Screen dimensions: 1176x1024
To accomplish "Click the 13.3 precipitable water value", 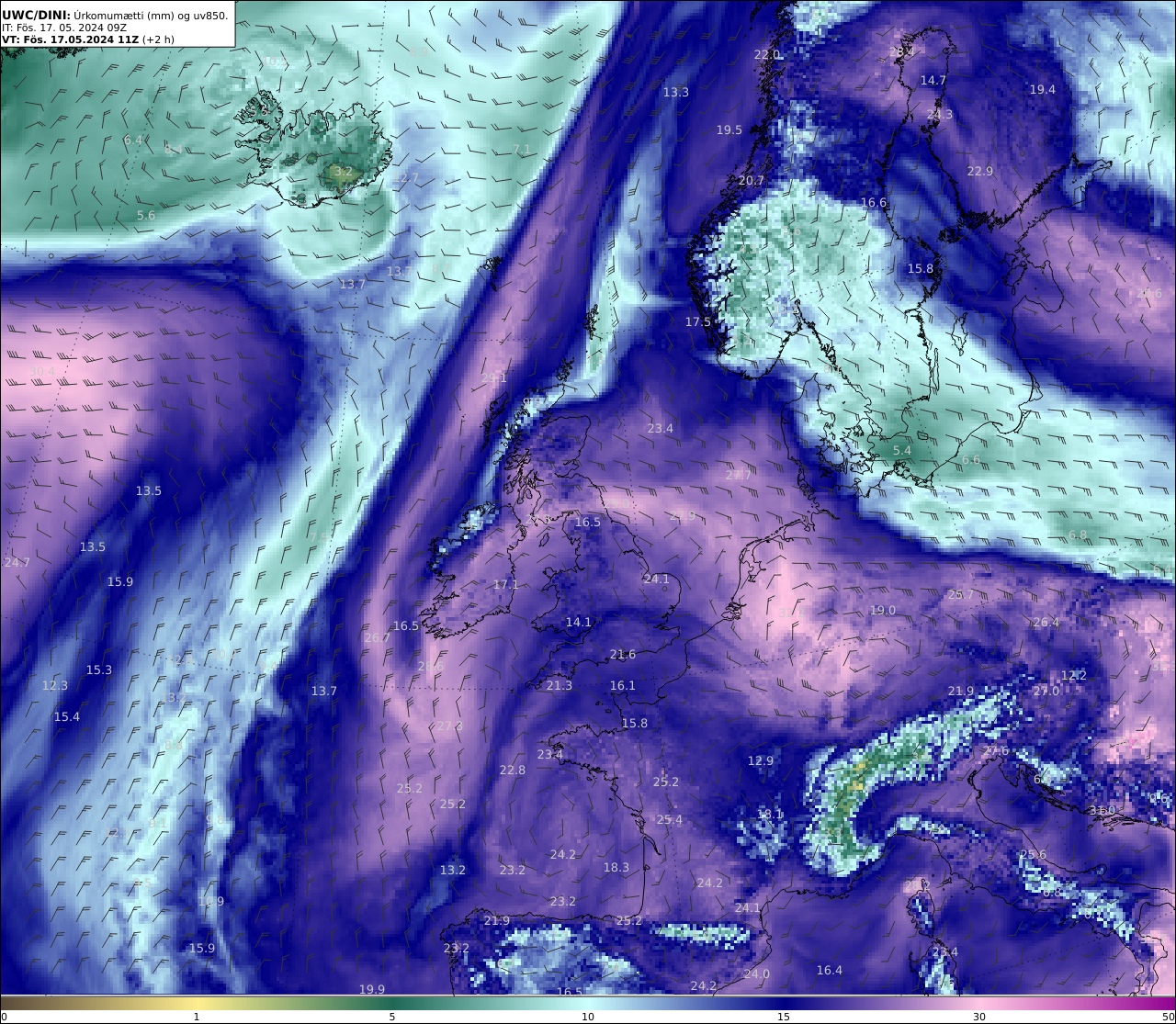I will [676, 92].
